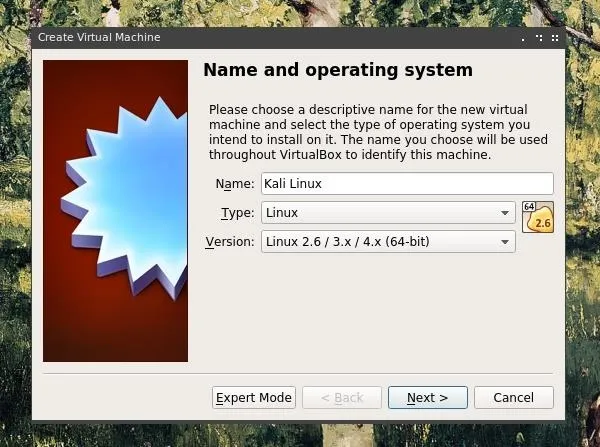Click the maximize icon in the title bar
Screen dimensions: 600x447
tap(539, 38)
